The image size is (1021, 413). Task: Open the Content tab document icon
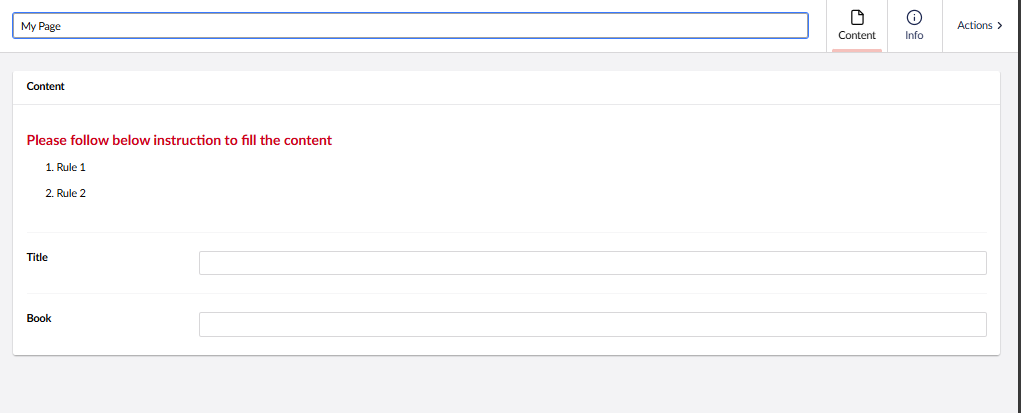[856, 17]
